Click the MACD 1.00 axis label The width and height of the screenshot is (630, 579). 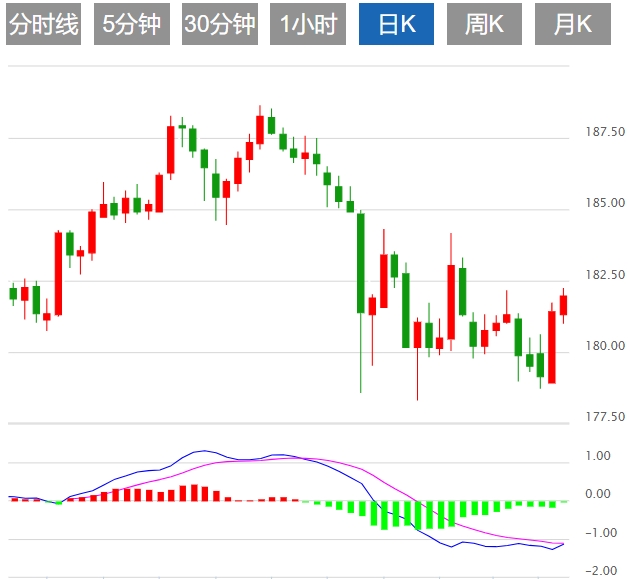click(x=598, y=455)
